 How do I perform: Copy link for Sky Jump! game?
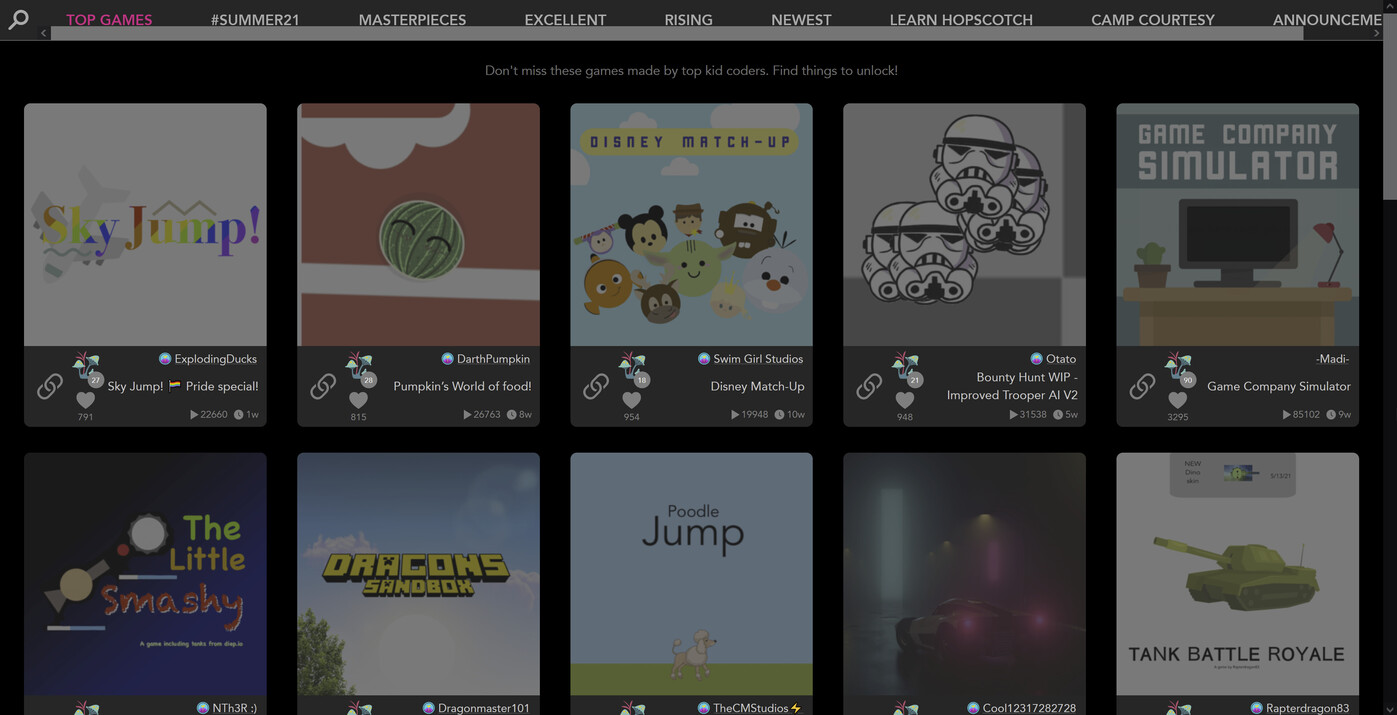pyautogui.click(x=50, y=386)
